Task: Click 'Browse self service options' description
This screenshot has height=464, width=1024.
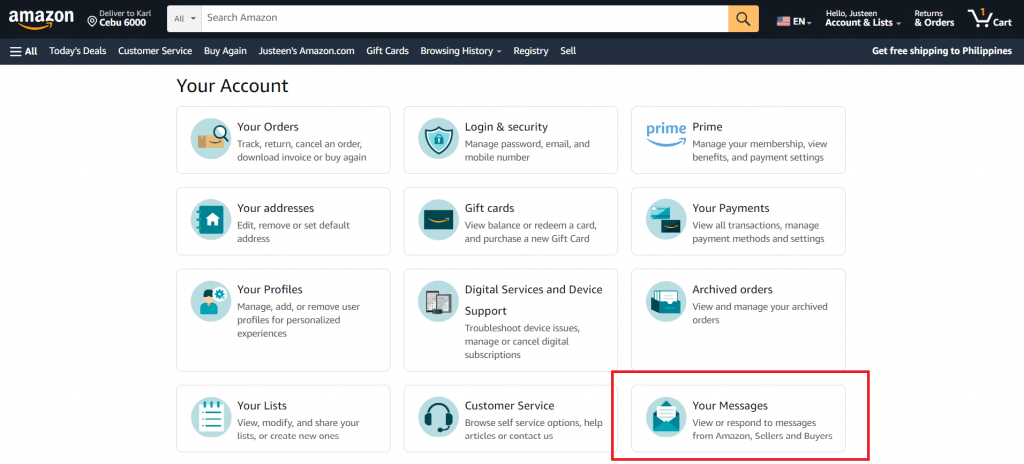Action: point(534,429)
